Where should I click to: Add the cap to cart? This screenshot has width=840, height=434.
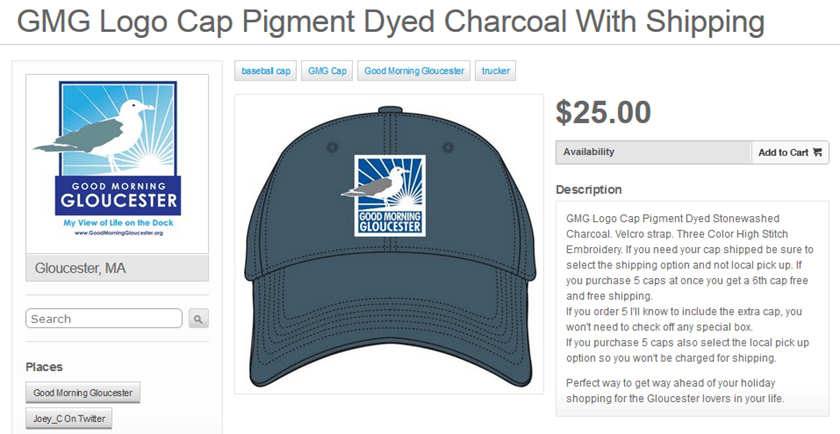(x=790, y=152)
